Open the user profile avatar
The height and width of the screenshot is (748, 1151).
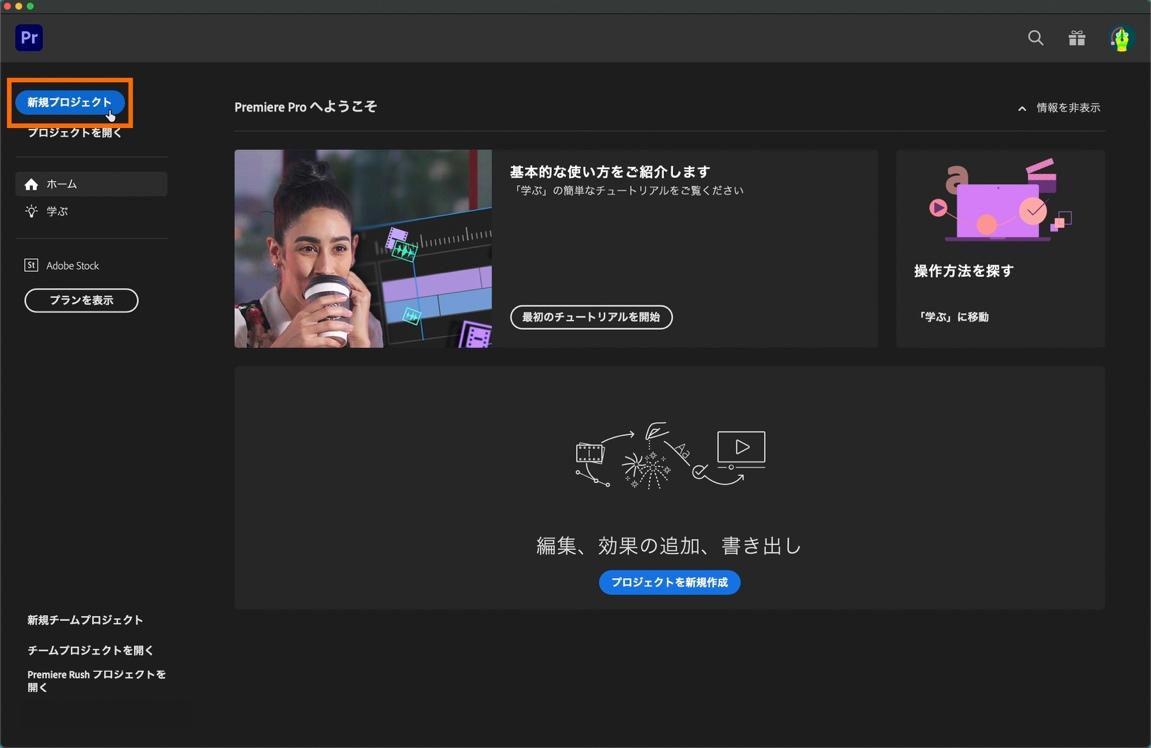coord(1120,38)
